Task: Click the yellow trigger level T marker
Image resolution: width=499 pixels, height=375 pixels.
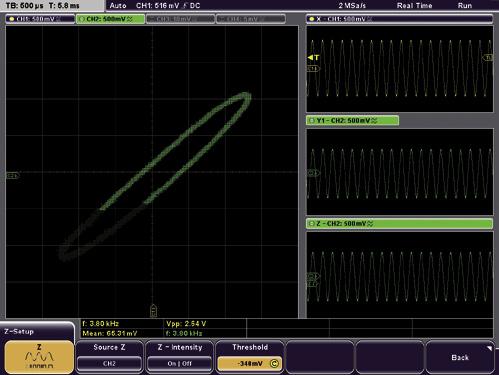Action: [x=313, y=57]
